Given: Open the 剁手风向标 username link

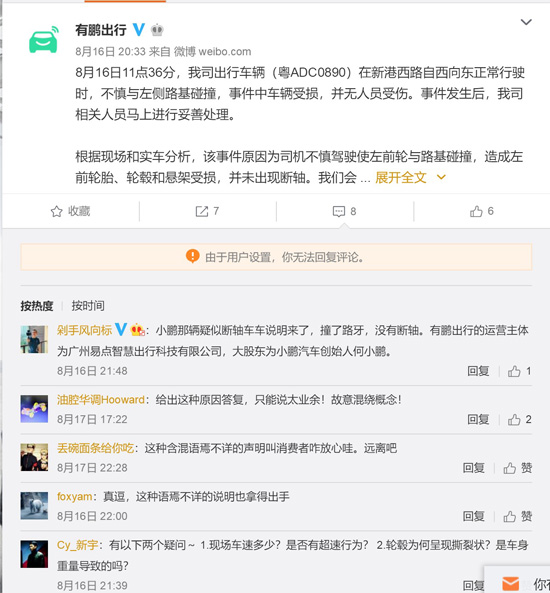Looking at the screenshot, I should click(84, 330).
